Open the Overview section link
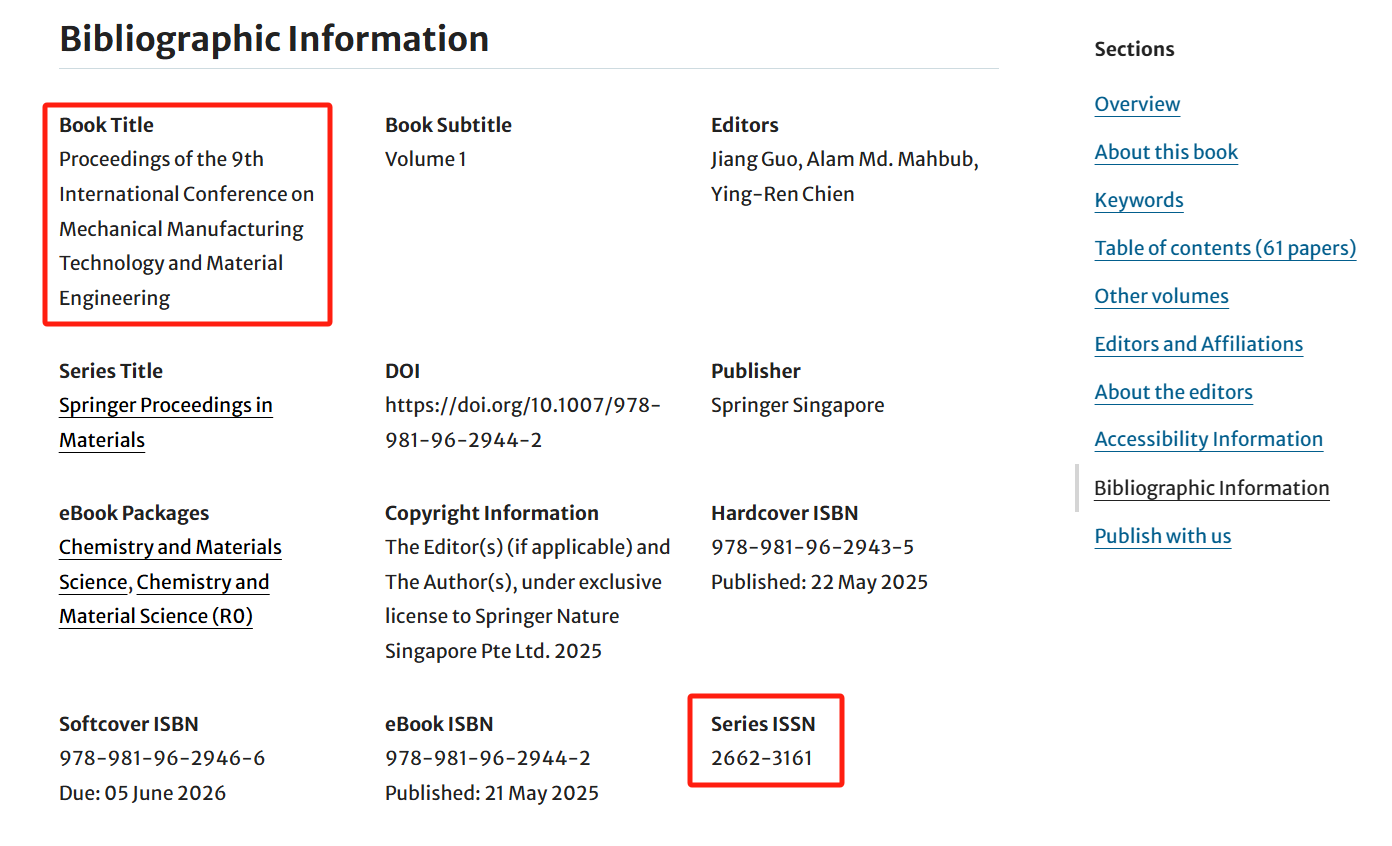 (1137, 104)
